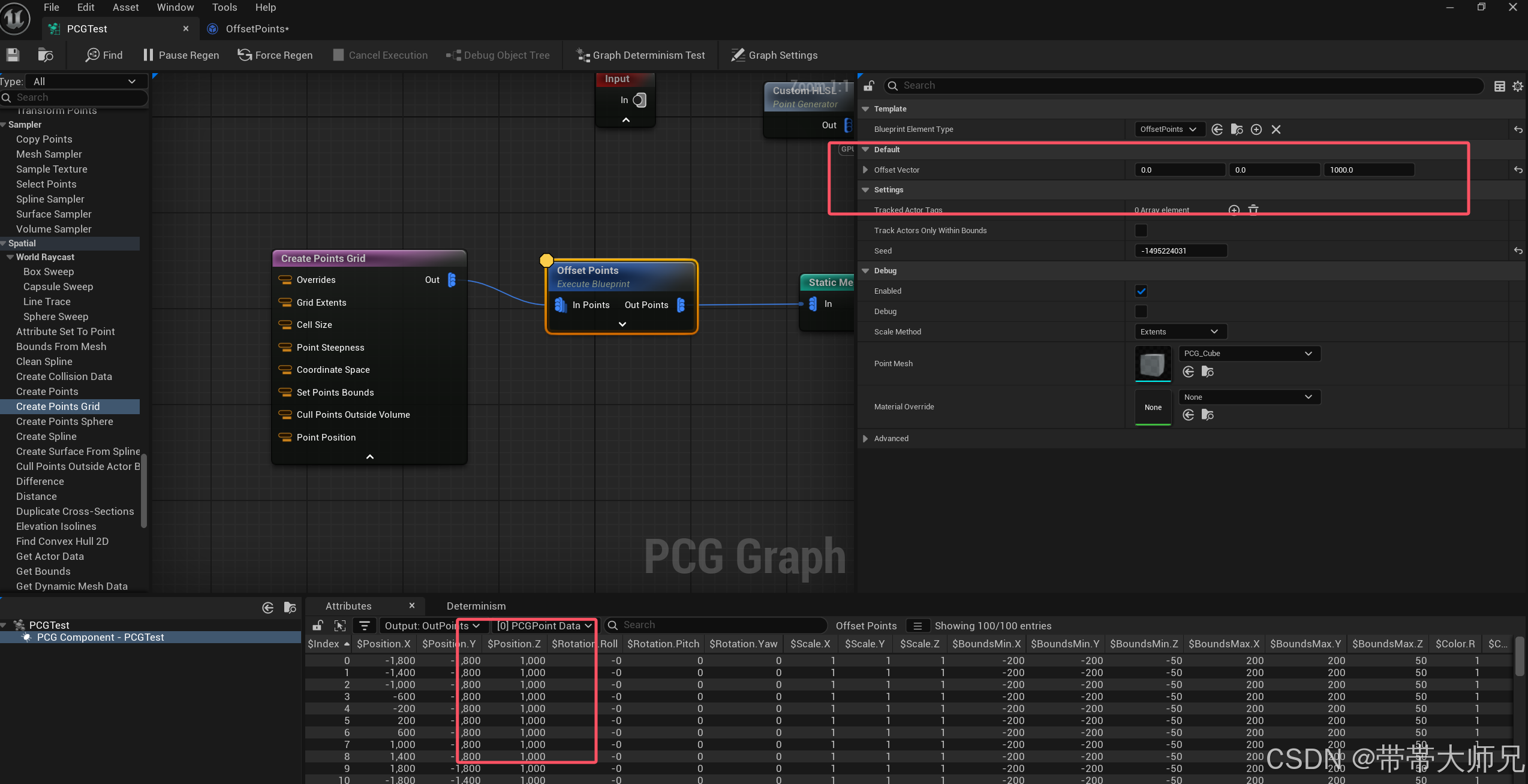The width and height of the screenshot is (1528, 784).
Task: Click Pause Regen in the toolbar
Action: point(181,55)
